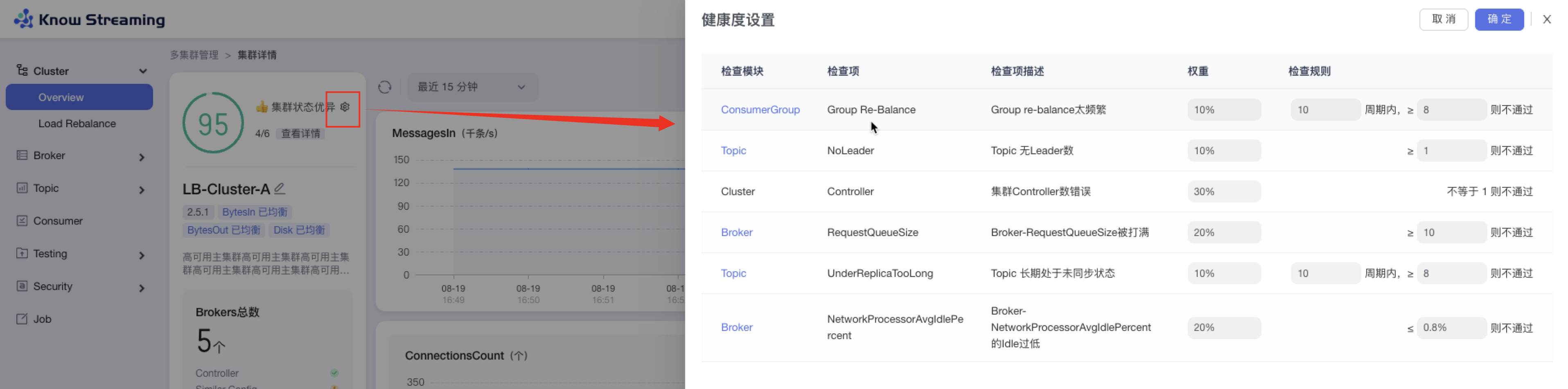Click the Consumer icon in sidebar
This screenshot has height=389, width=1568.
(22, 221)
